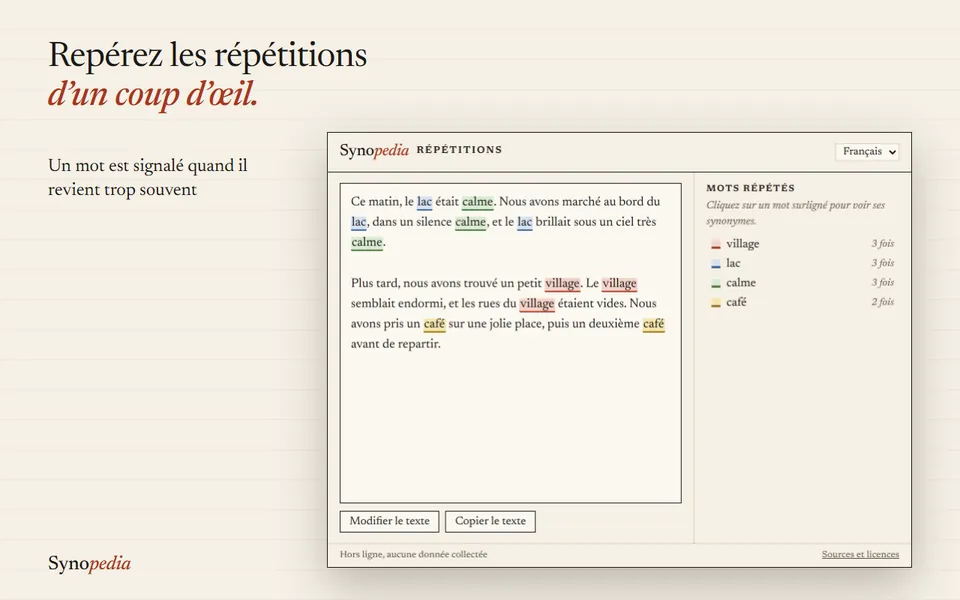960x600 pixels.
Task: Click the Synopedia logo in app header
Action: pyautogui.click(x=374, y=151)
